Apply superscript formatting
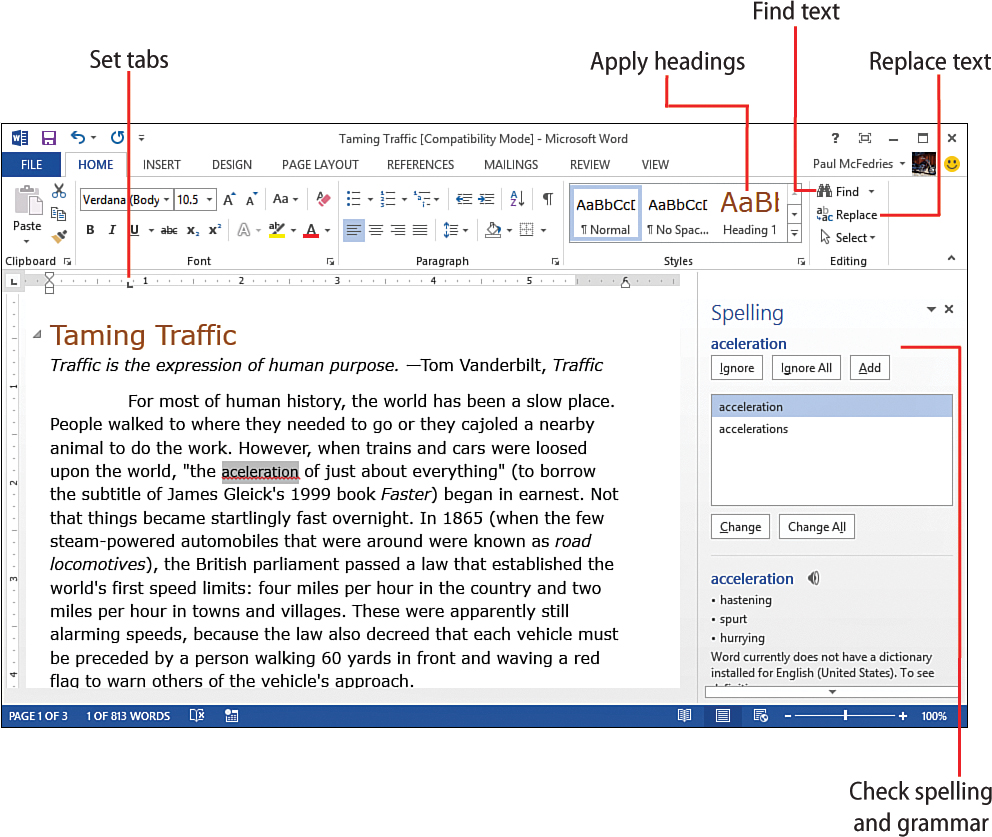Image resolution: width=992 pixels, height=837 pixels. 215,230
